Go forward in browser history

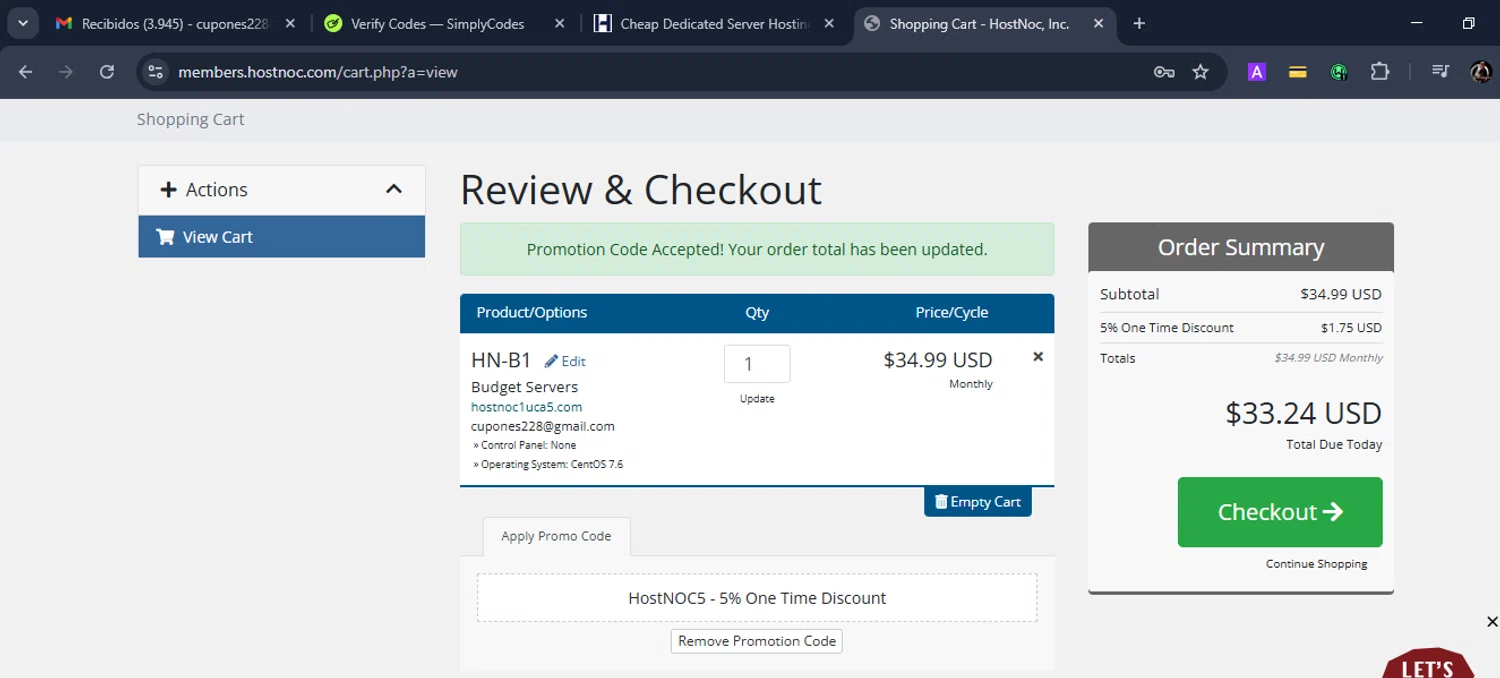coord(66,71)
